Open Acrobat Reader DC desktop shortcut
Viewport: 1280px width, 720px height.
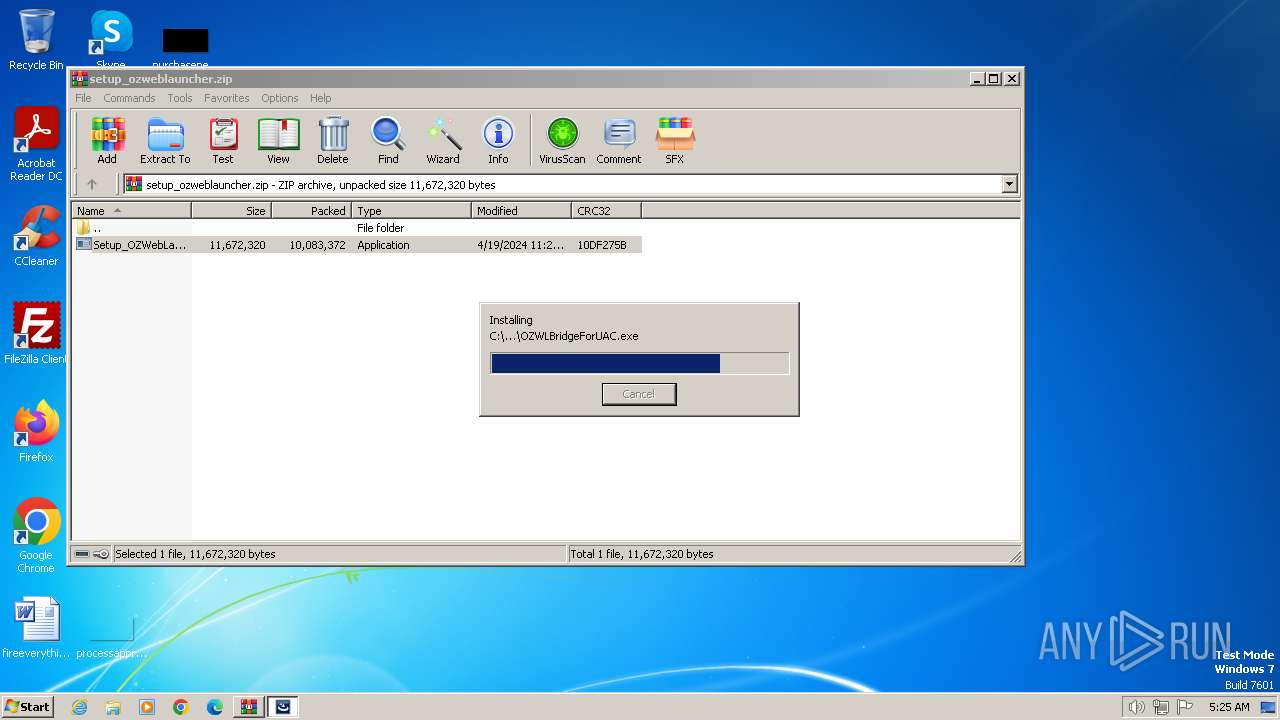(36, 144)
